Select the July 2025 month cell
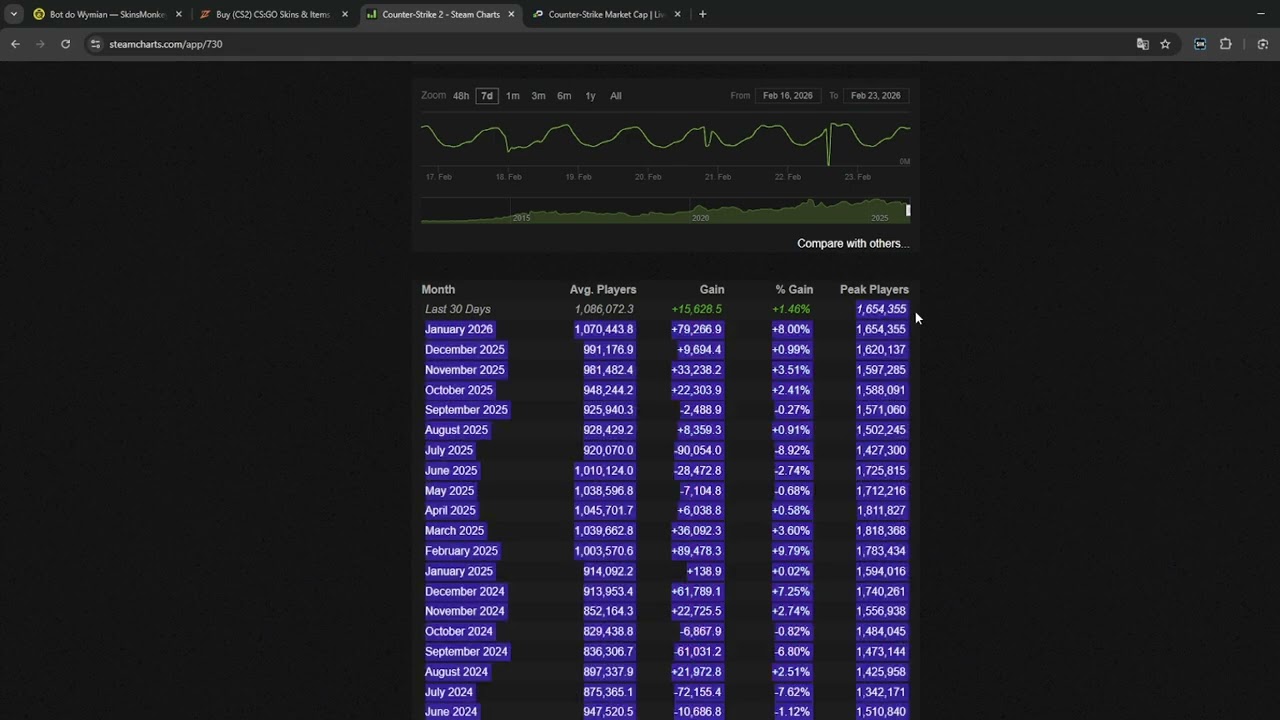 point(449,451)
